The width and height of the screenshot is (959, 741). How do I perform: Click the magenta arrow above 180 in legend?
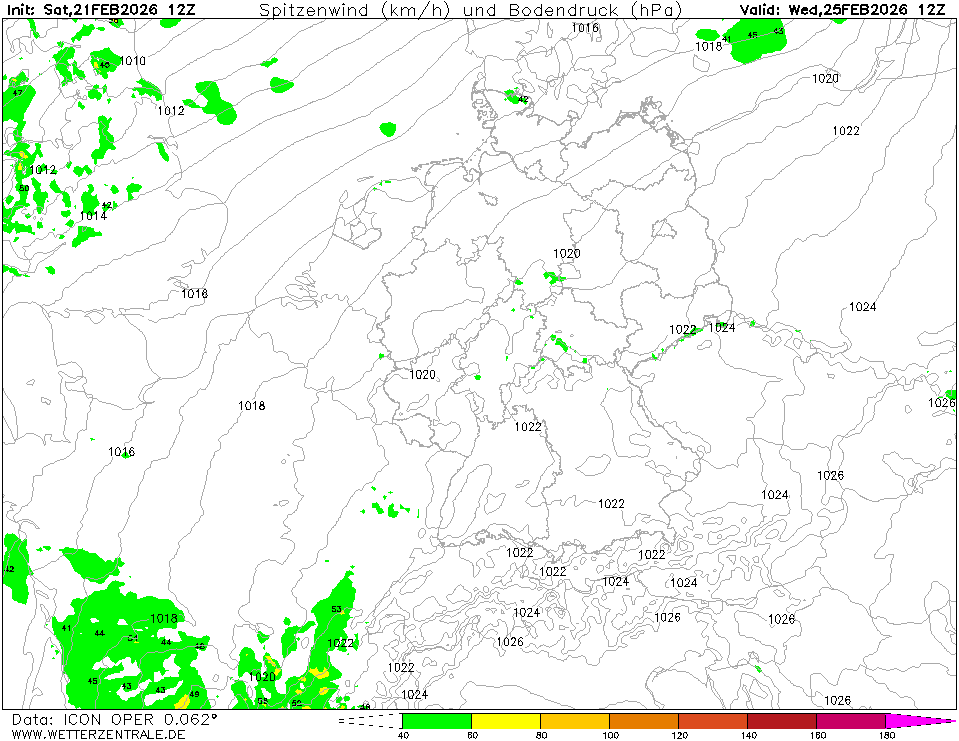[x=918, y=720]
